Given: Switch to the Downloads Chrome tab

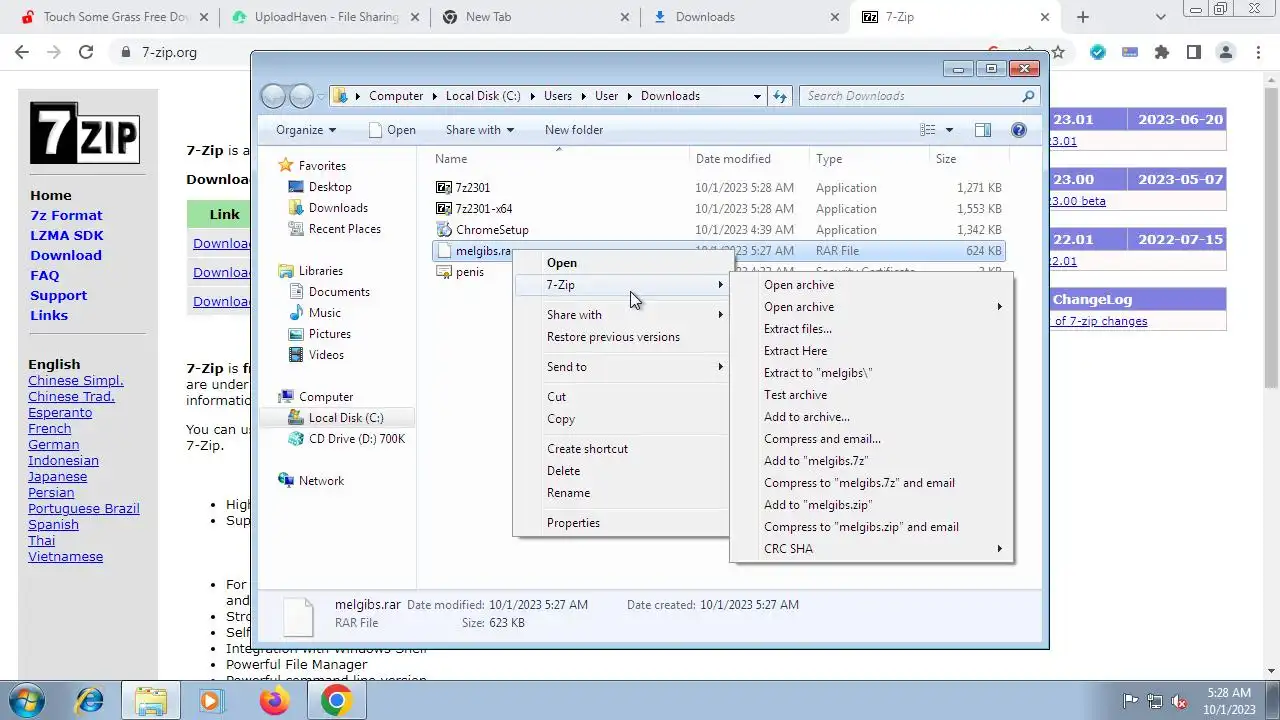Looking at the screenshot, I should tap(744, 17).
